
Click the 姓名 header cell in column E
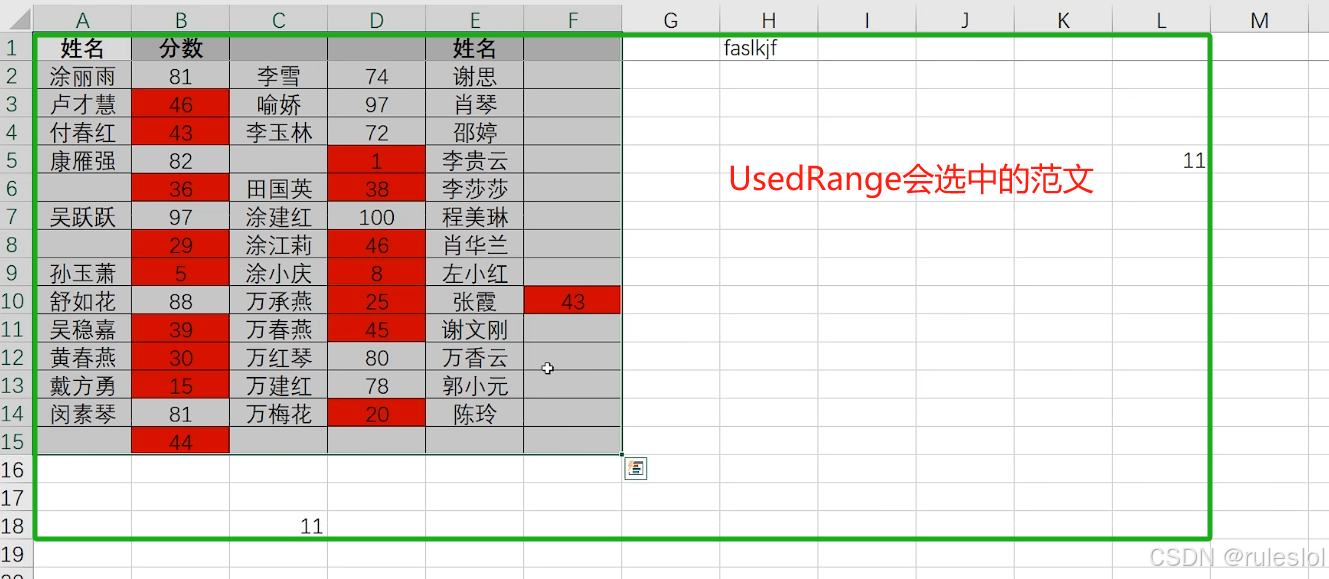pos(475,48)
